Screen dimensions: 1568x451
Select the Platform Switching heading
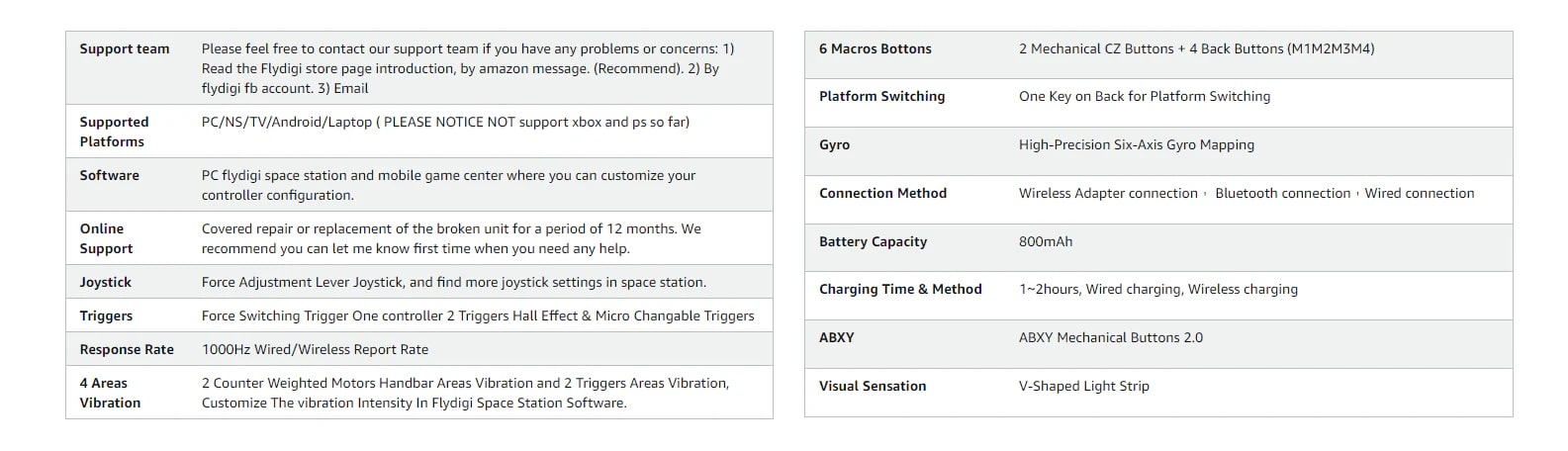point(881,96)
